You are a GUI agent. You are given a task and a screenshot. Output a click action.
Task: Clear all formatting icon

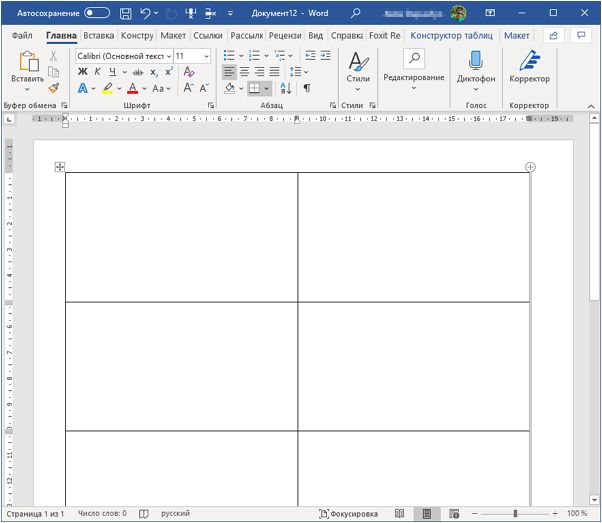[189, 71]
